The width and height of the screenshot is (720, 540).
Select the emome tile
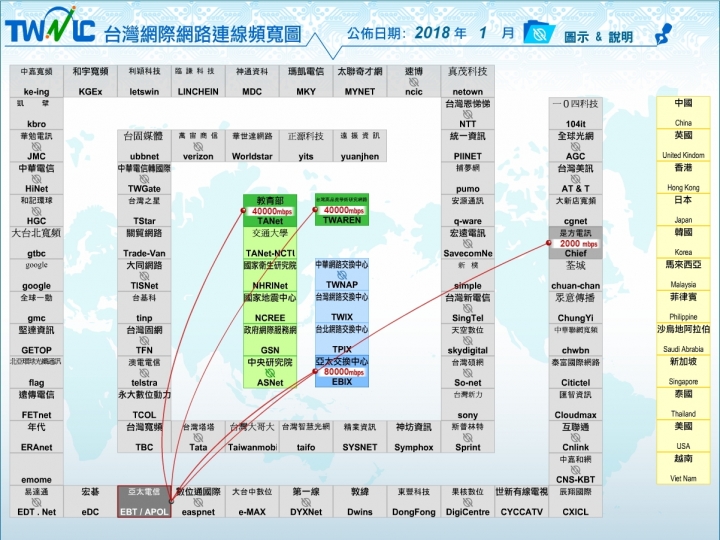coord(36,469)
